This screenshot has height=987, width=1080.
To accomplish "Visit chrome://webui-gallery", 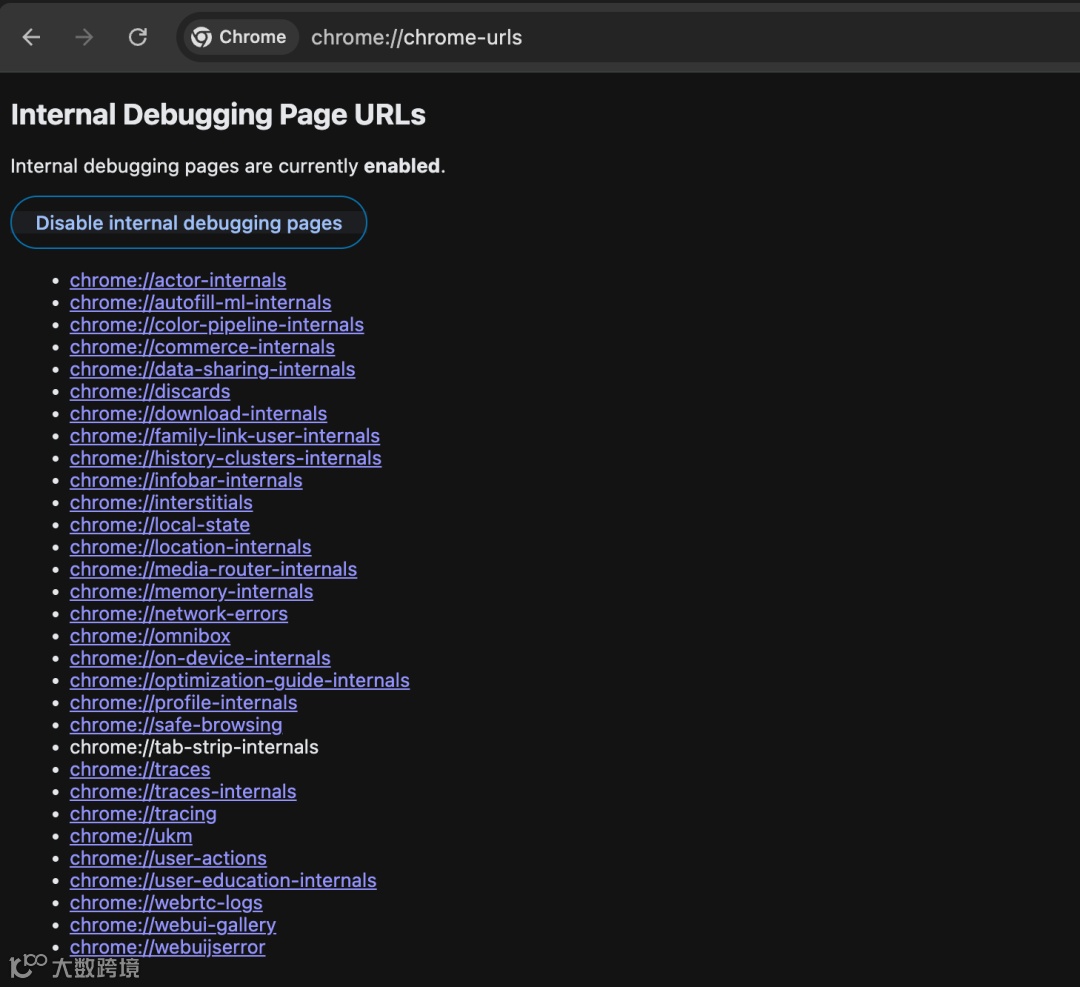I will [173, 924].
